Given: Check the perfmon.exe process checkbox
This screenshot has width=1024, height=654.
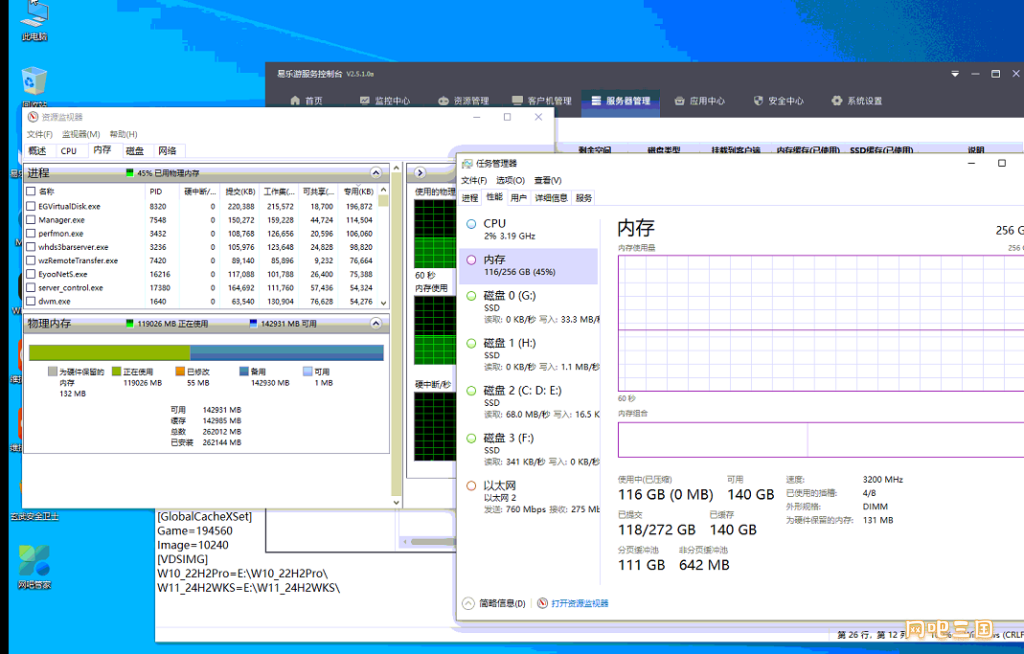Looking at the screenshot, I should pyautogui.click(x=31, y=234).
